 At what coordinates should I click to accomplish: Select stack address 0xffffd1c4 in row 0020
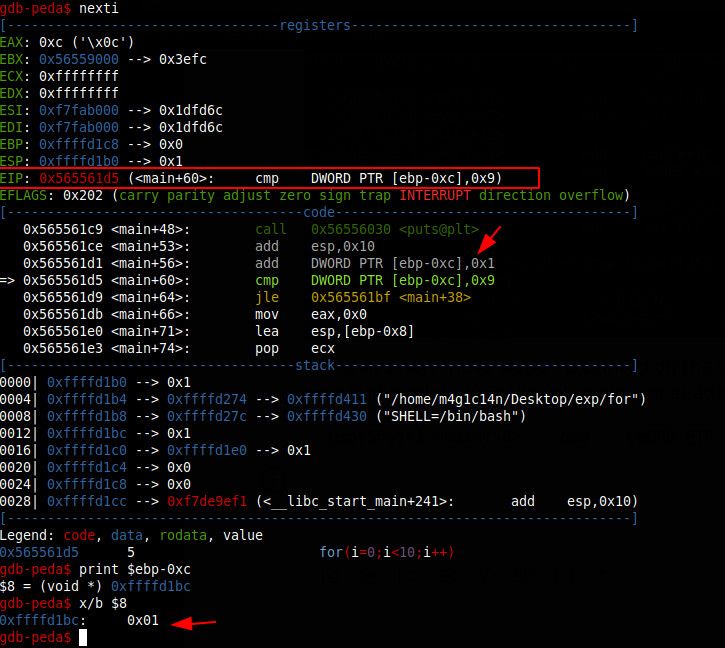coord(86,468)
